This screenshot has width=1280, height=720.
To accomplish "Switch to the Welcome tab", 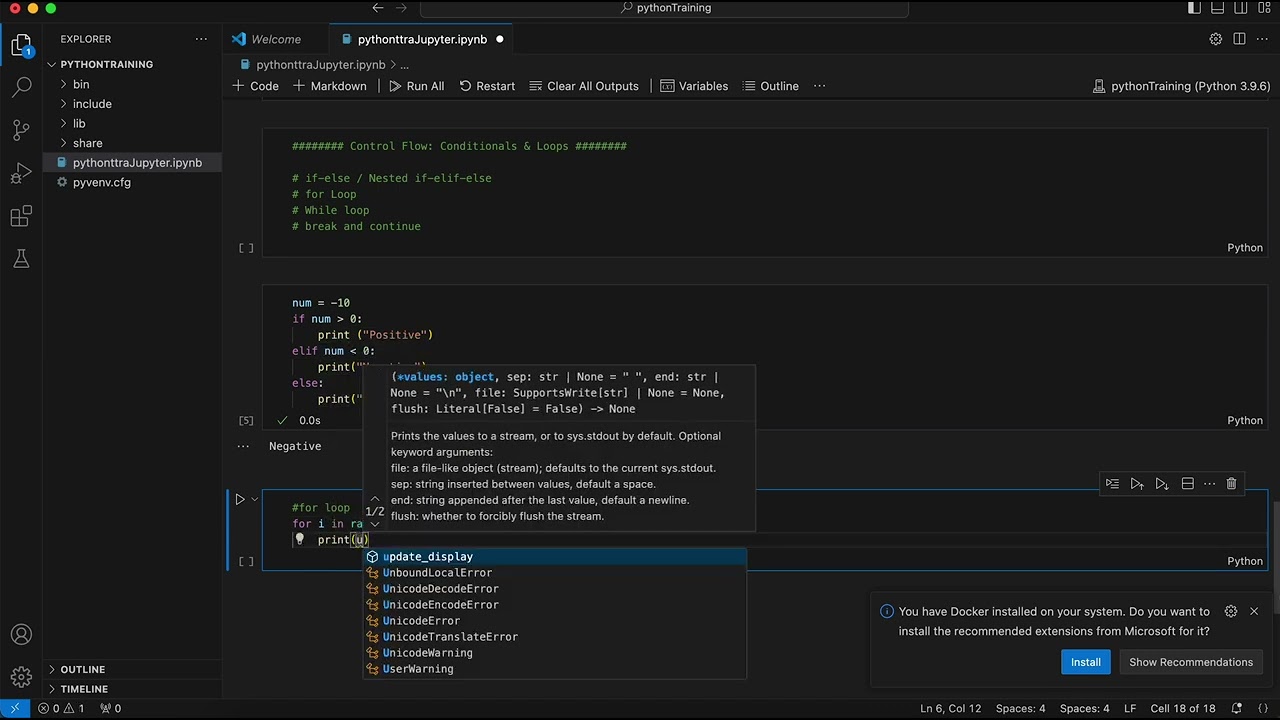I will (x=276, y=39).
